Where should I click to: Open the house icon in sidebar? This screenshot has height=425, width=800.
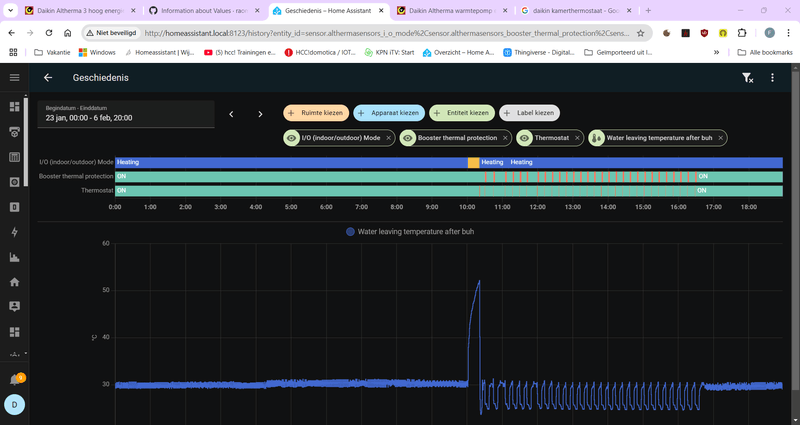pyautogui.click(x=14, y=282)
